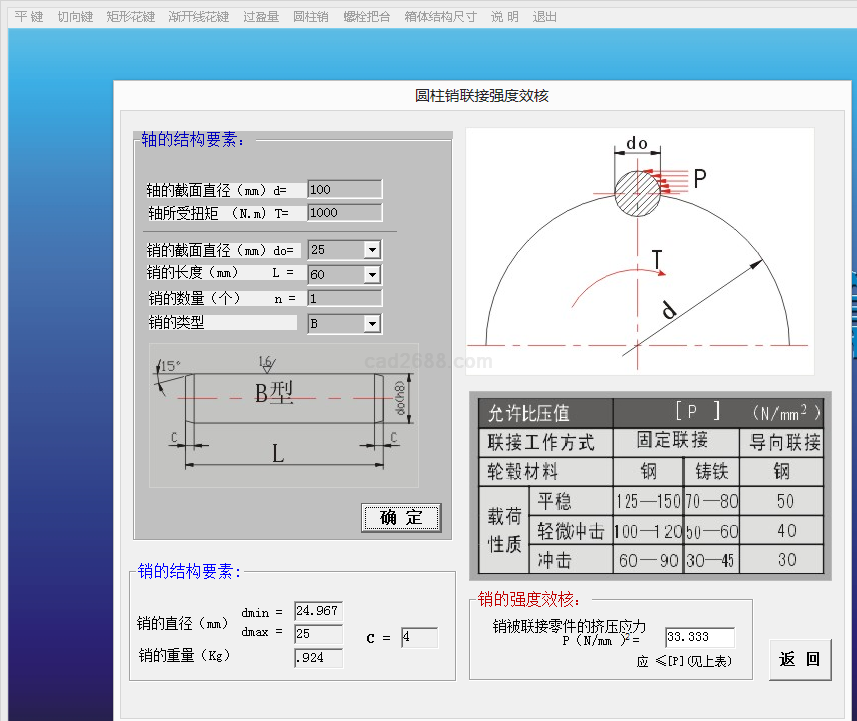Select the c = value field
The image size is (857, 721).
click(419, 637)
